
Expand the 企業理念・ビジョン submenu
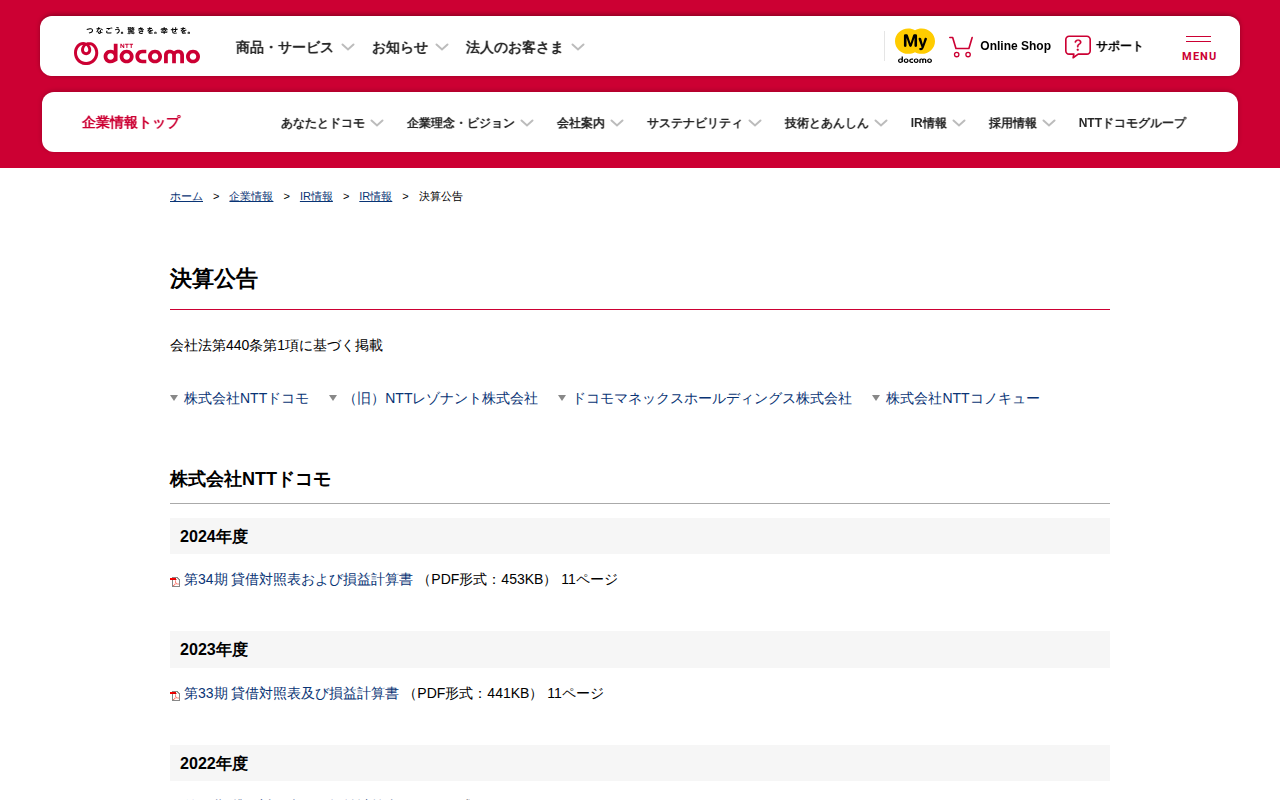pyautogui.click(x=470, y=123)
